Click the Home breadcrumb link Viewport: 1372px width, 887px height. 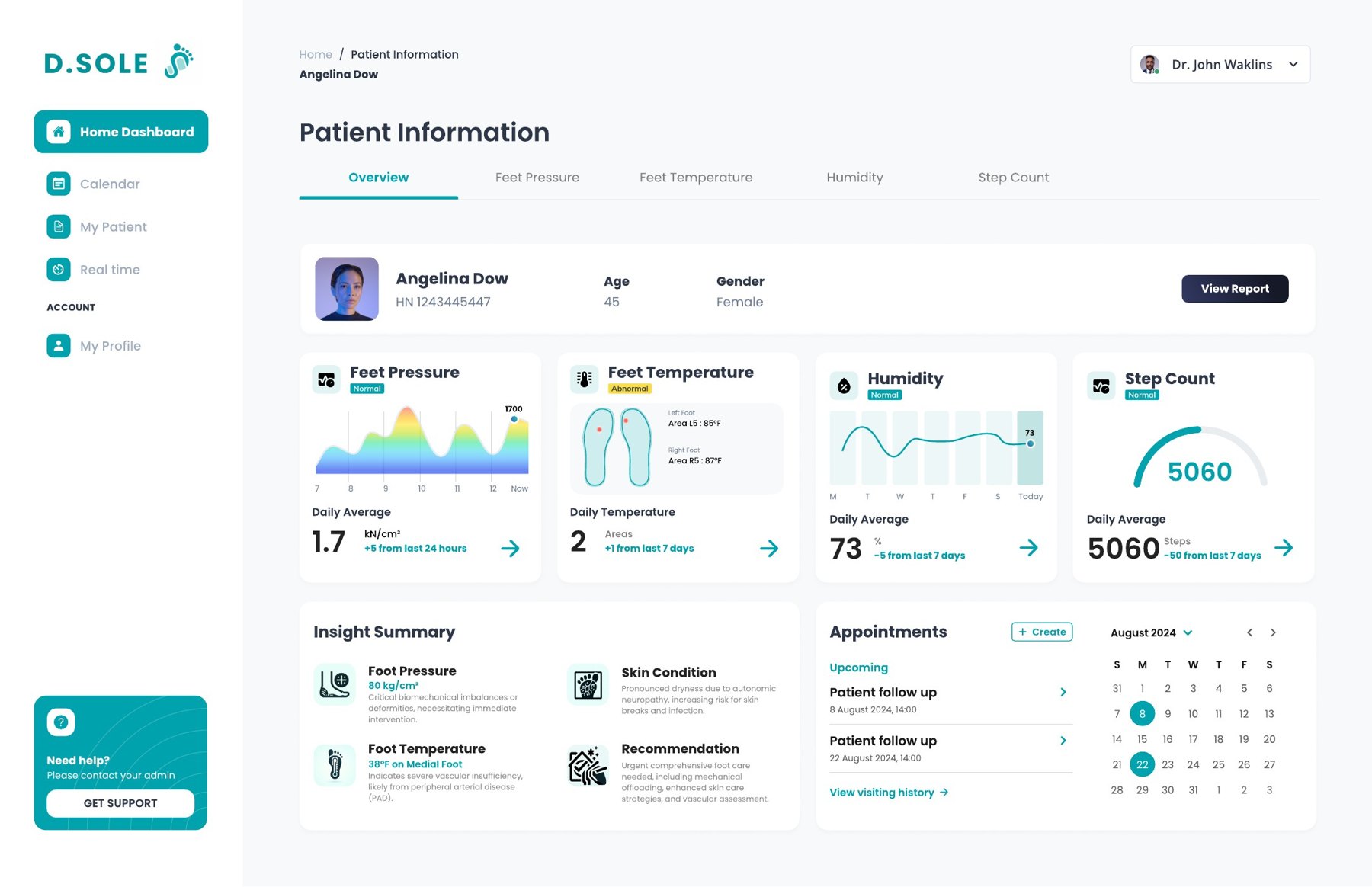316,54
